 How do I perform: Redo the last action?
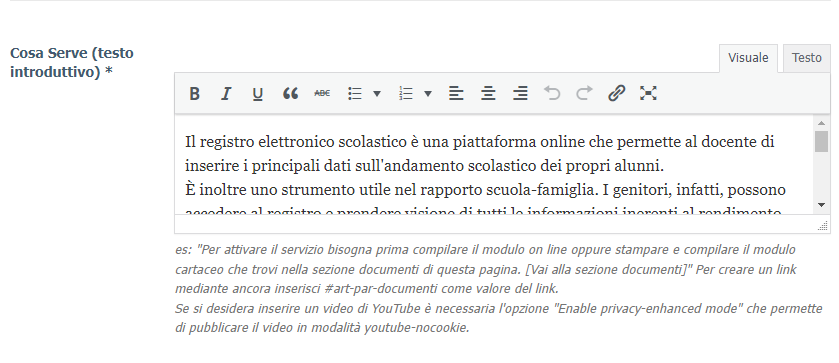click(x=584, y=94)
